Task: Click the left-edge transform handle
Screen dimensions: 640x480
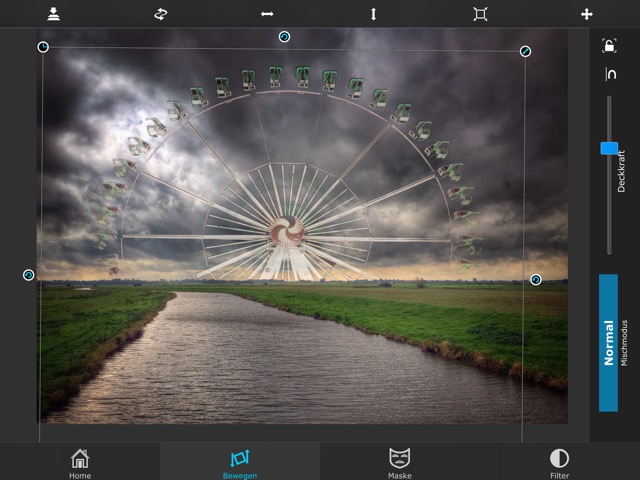Action: 28,275
